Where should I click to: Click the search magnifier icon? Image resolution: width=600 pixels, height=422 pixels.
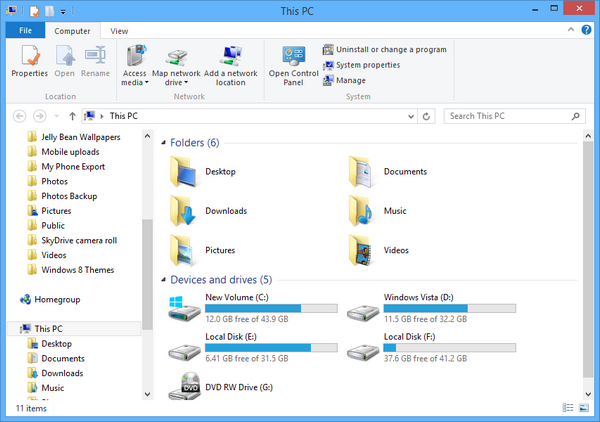click(x=576, y=116)
